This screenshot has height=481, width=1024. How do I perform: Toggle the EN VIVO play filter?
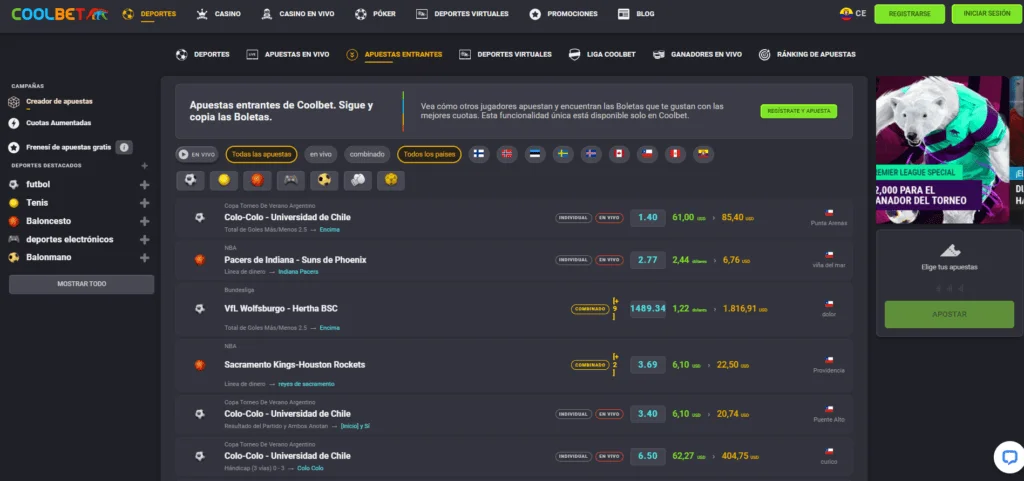(197, 155)
